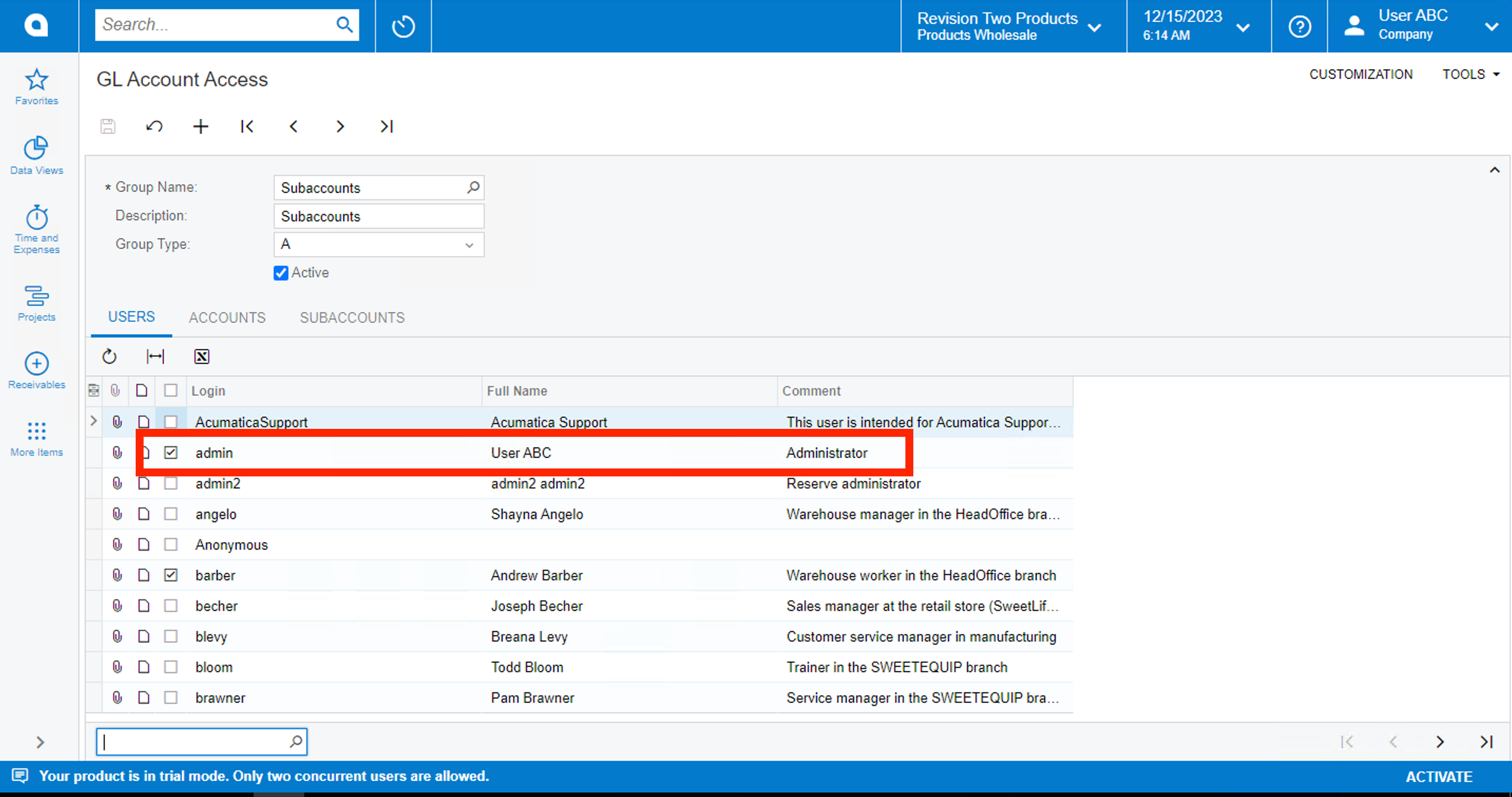Open the grid column configurator icon
Viewport: 1512px width, 797px height.
[x=93, y=390]
